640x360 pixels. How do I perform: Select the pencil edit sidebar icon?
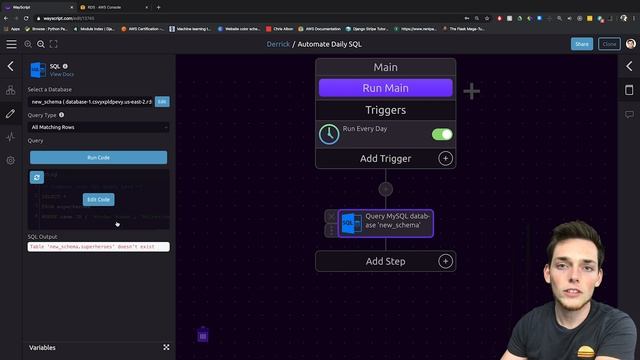(11, 113)
